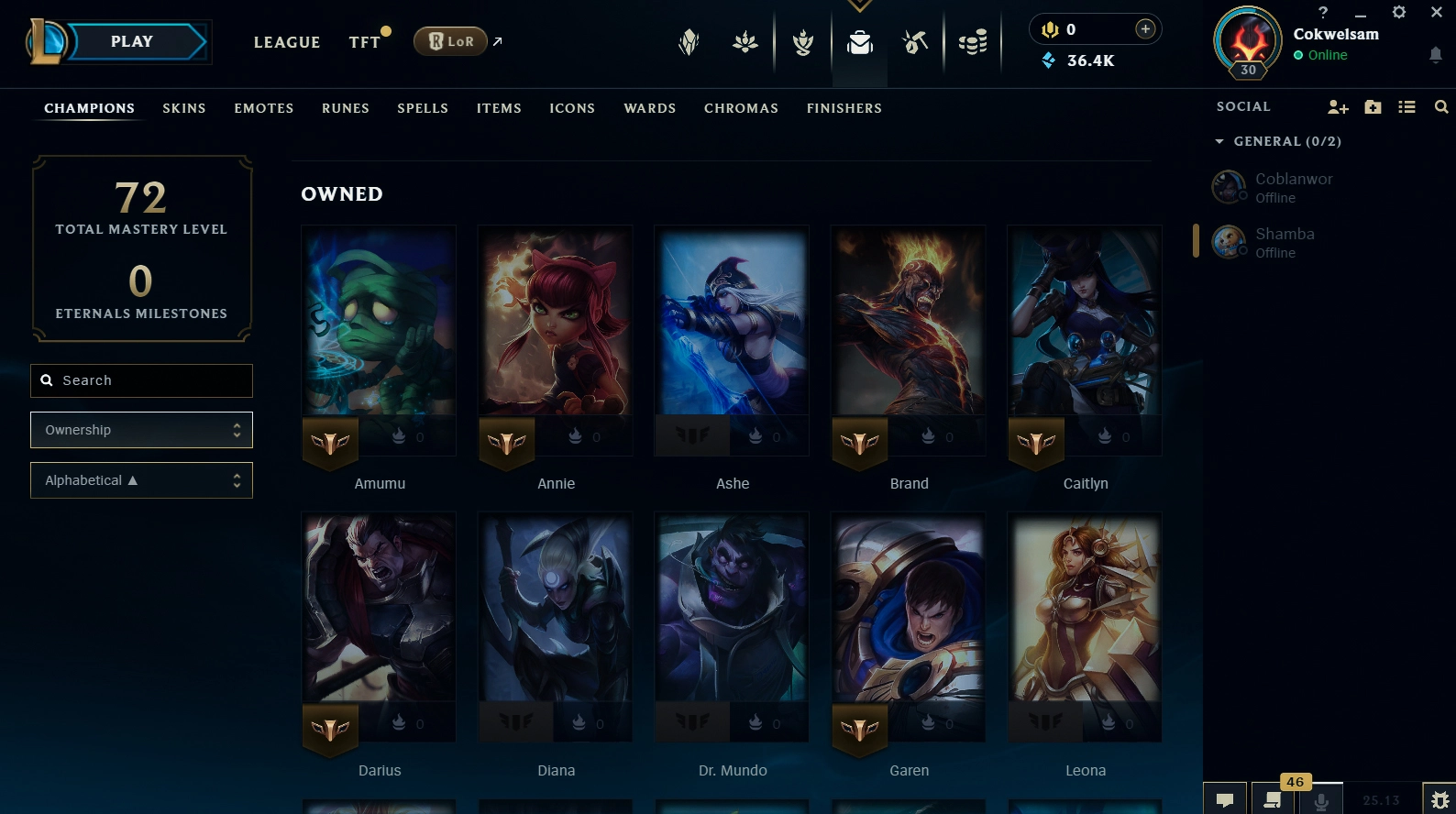1456x814 pixels.
Task: Open the Collection backpack icon
Action: point(860,42)
